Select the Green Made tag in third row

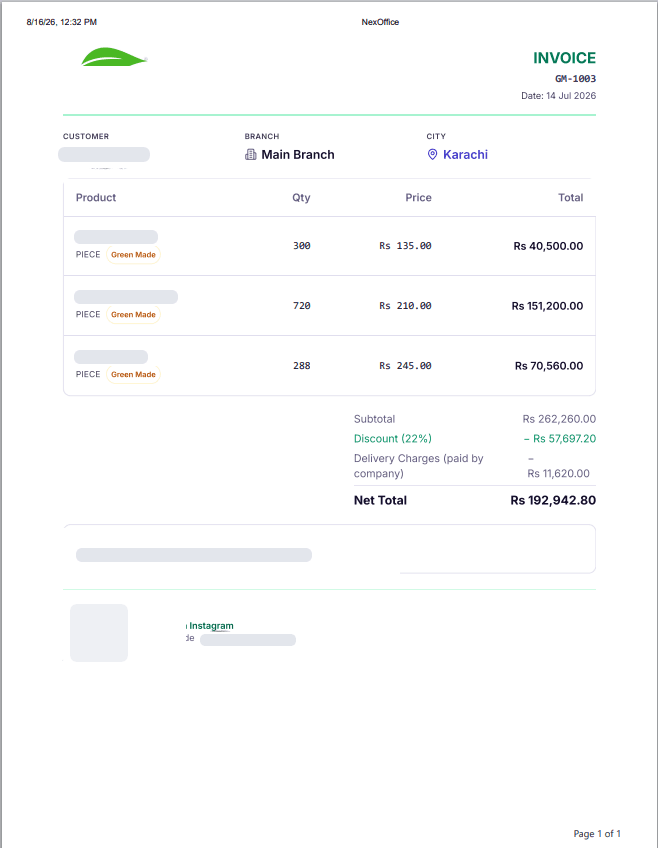(x=133, y=374)
